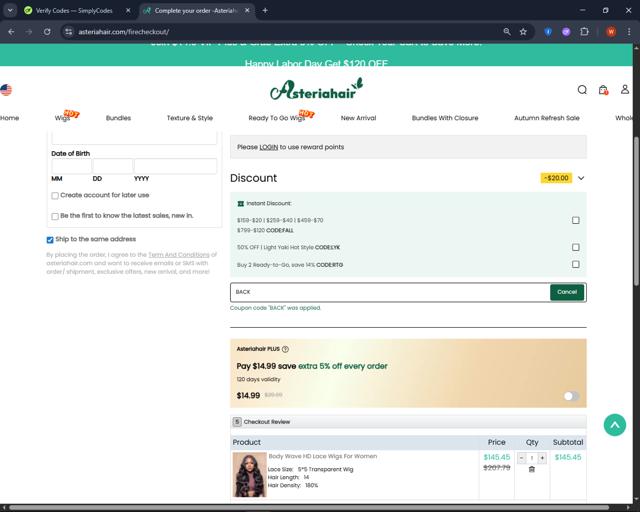Open the site search icon

click(x=582, y=89)
